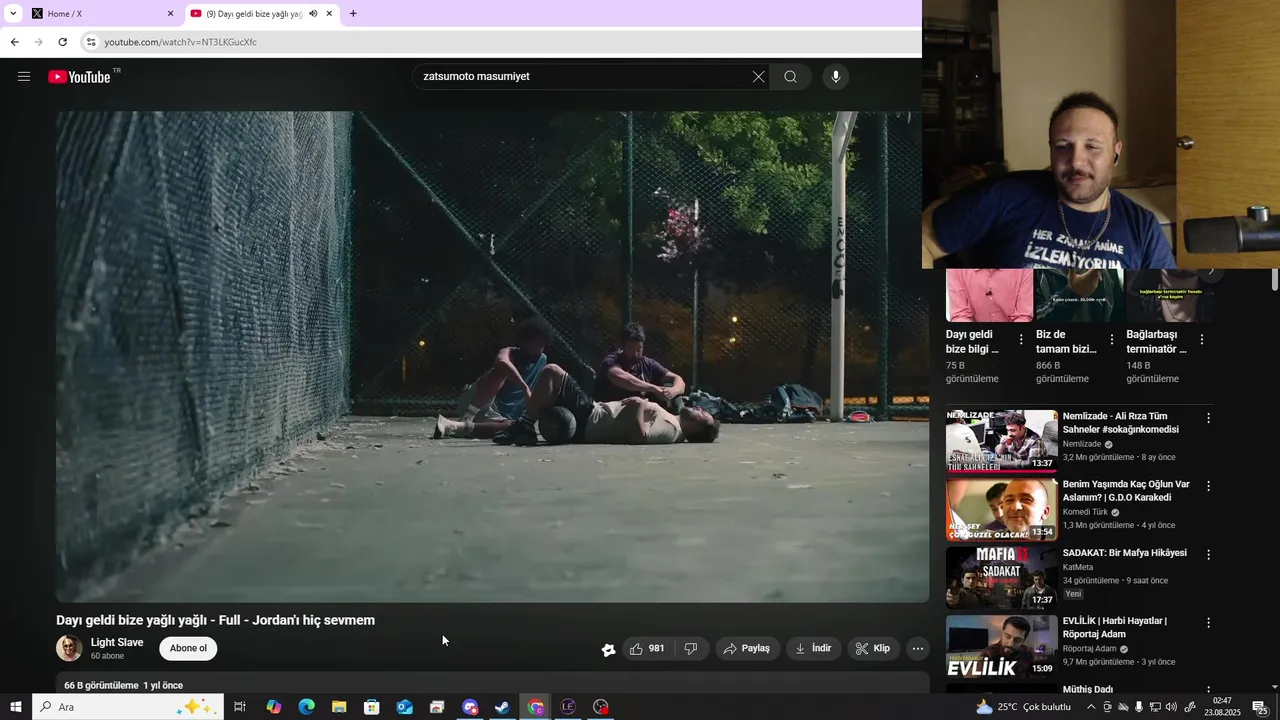Open Nemlizade Ali Rıza video thumbnail
1280x720 pixels.
[1001, 440]
